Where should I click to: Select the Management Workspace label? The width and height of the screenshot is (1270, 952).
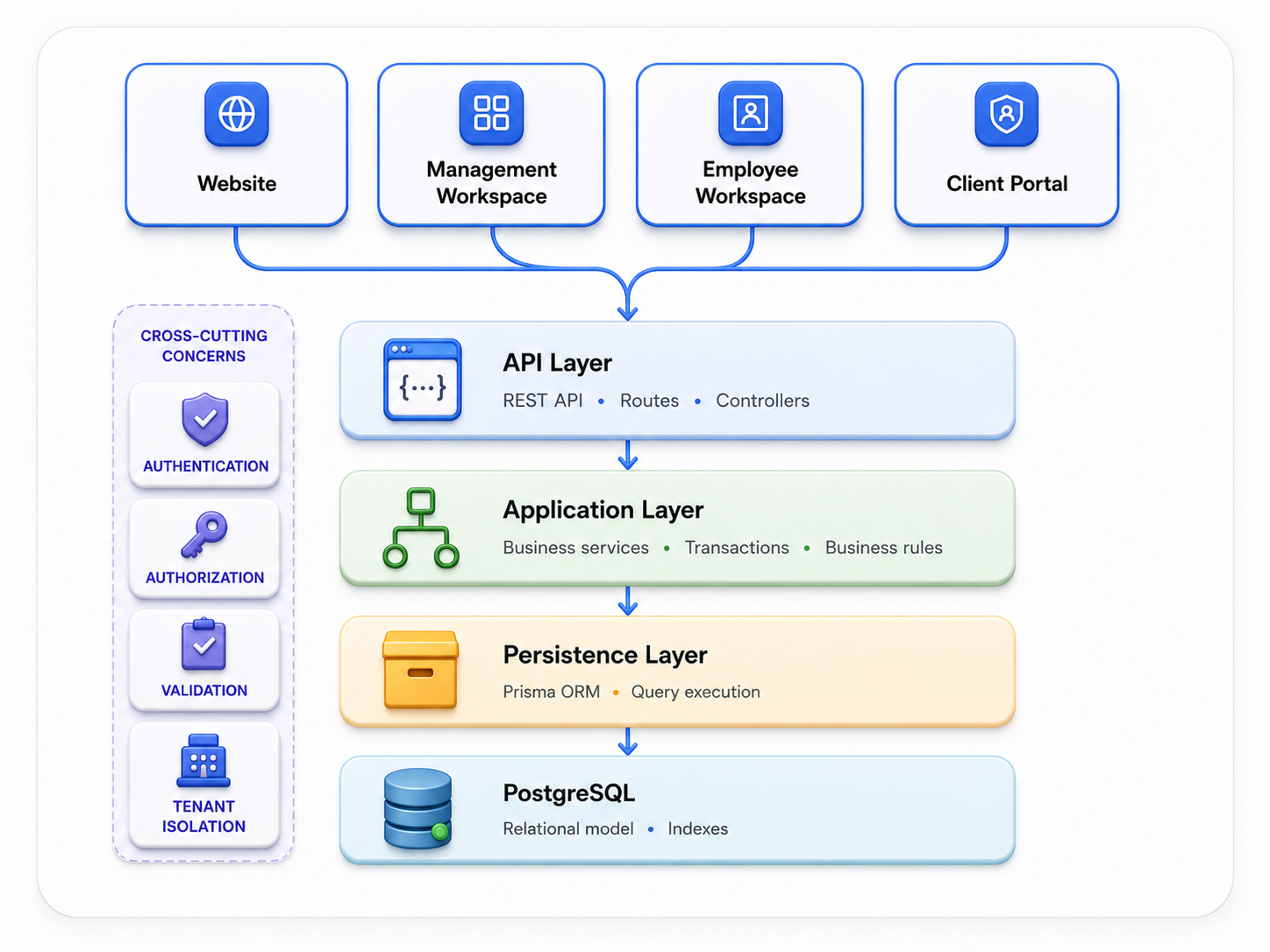(492, 182)
